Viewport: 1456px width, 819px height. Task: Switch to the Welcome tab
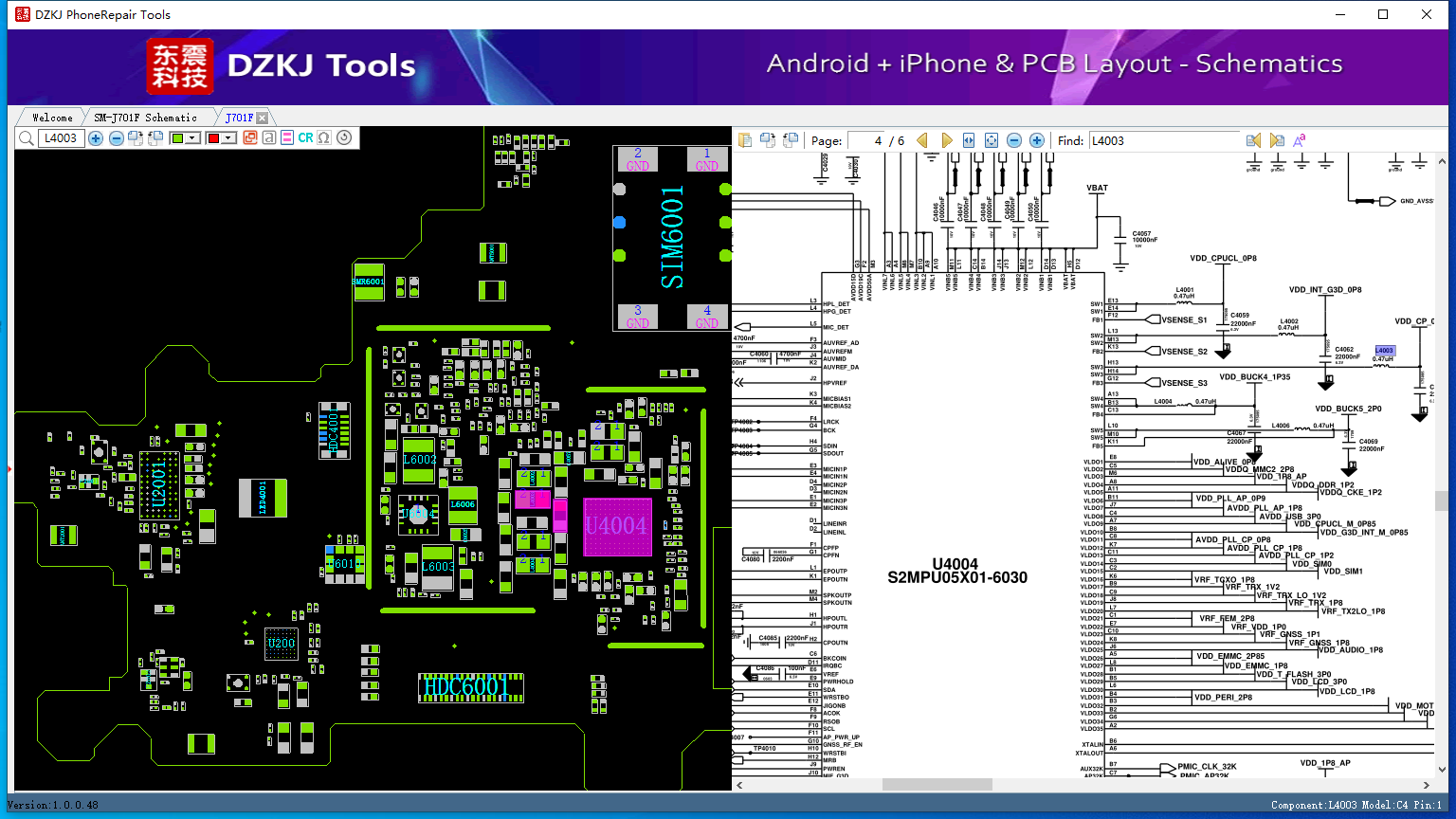tap(52, 118)
